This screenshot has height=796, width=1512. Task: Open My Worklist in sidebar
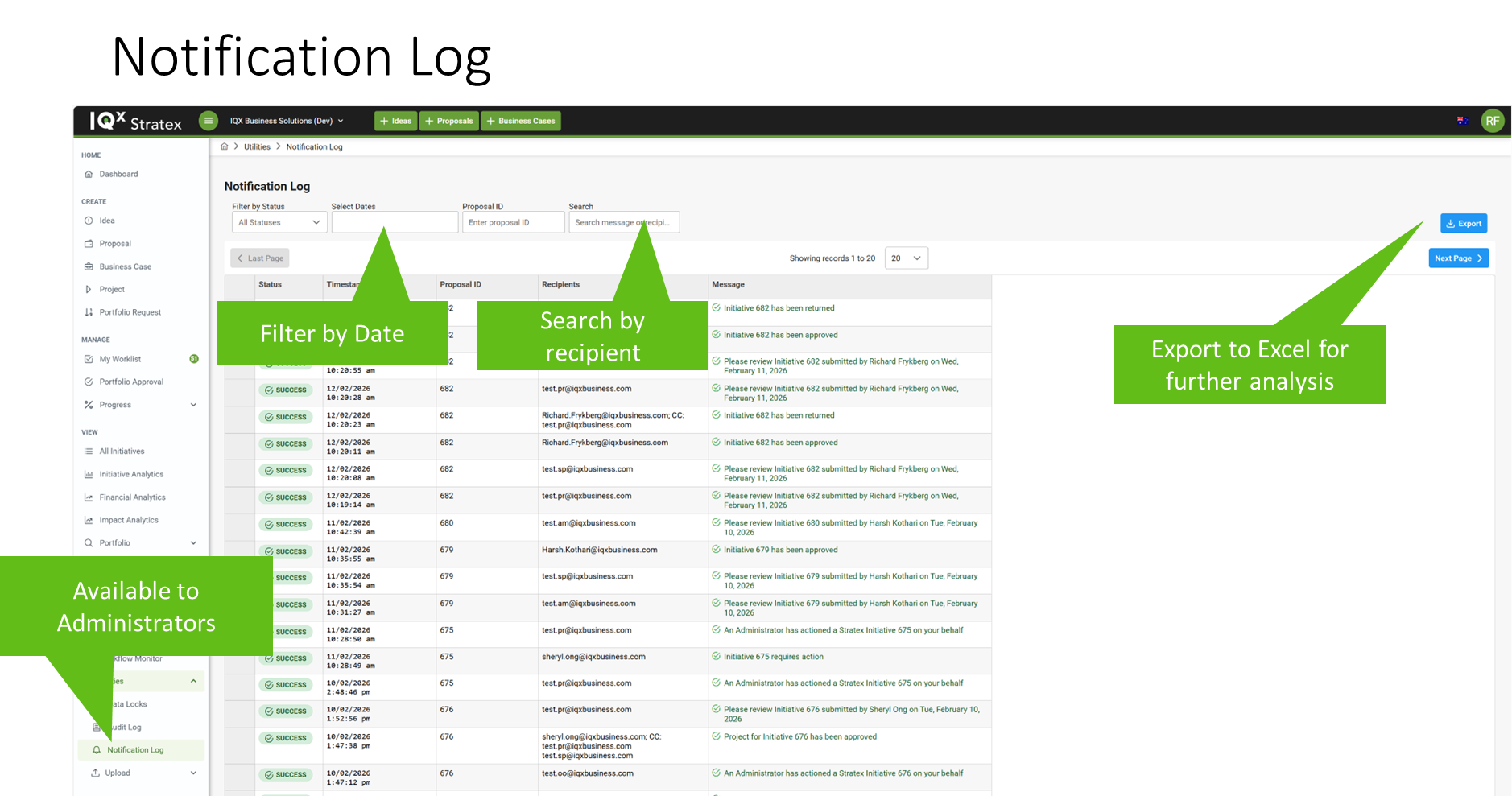point(120,359)
